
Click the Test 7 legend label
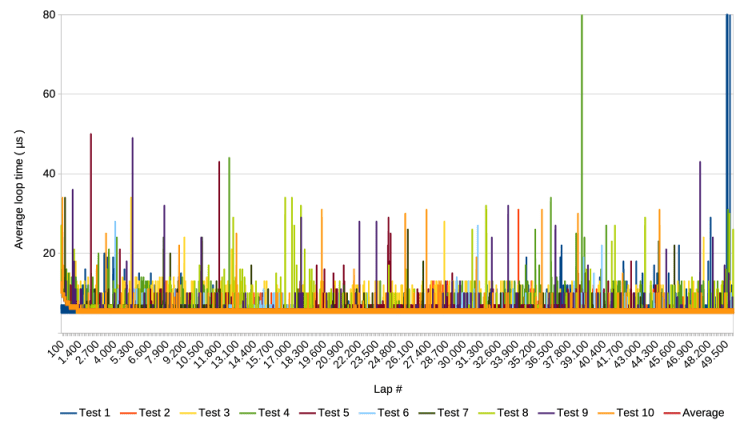pyautogui.click(x=453, y=412)
